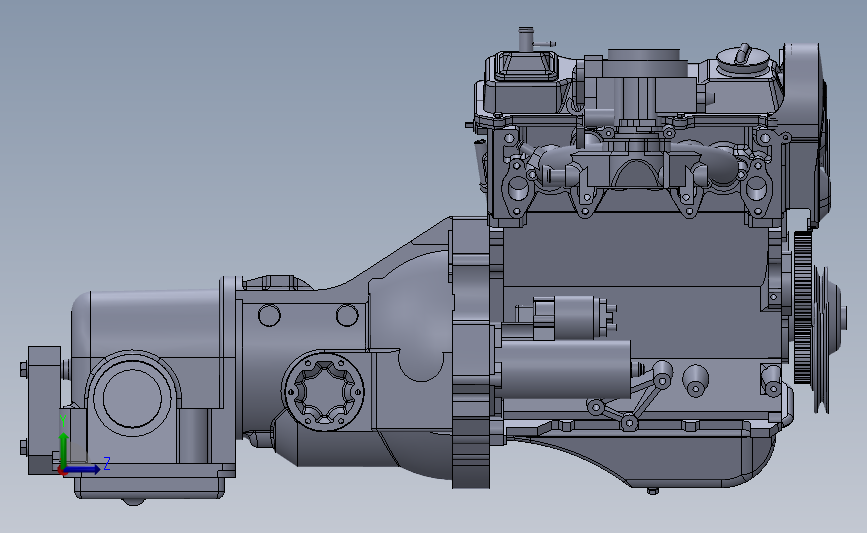Image resolution: width=867 pixels, height=533 pixels.
Task: Click the blue Z axis of the triad
Action: click(x=83, y=469)
